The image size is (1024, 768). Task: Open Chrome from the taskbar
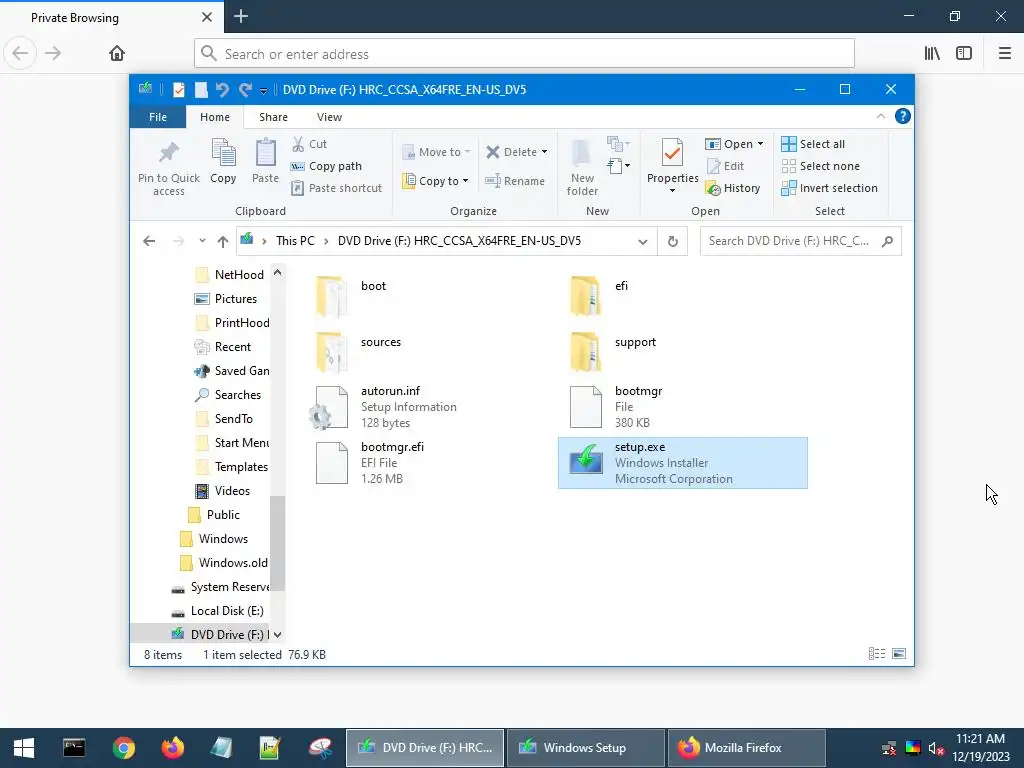click(123, 748)
